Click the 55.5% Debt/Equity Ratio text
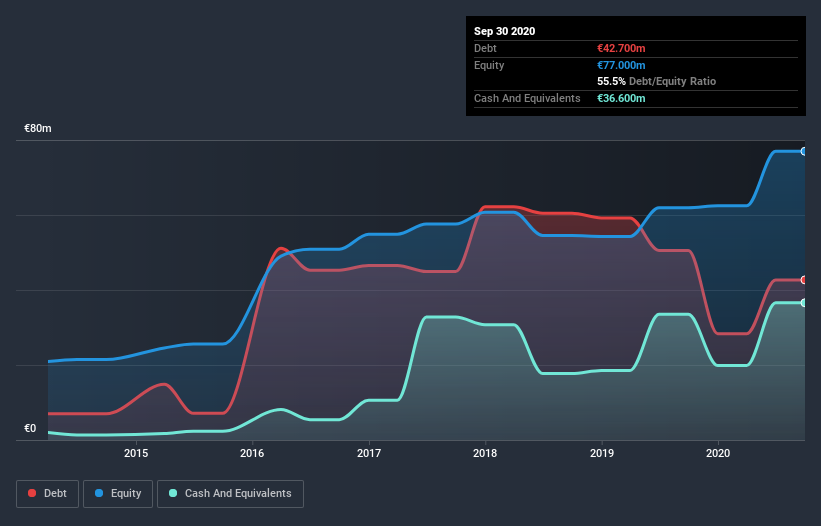Image resolution: width=821 pixels, height=526 pixels. tap(657, 81)
